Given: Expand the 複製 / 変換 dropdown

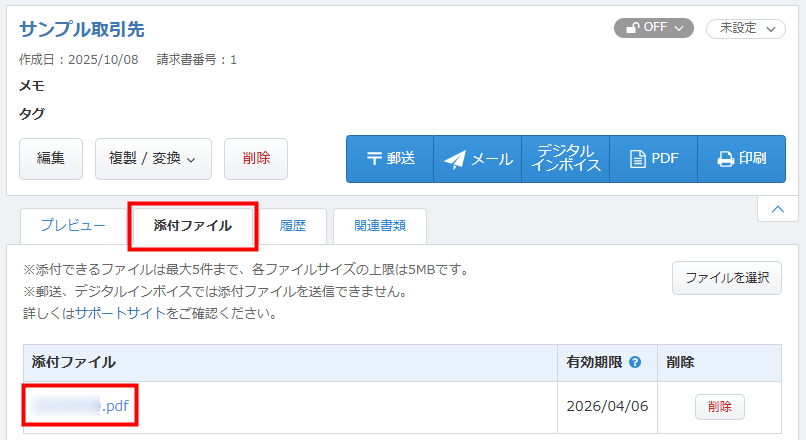Looking at the screenshot, I should coord(153,158).
